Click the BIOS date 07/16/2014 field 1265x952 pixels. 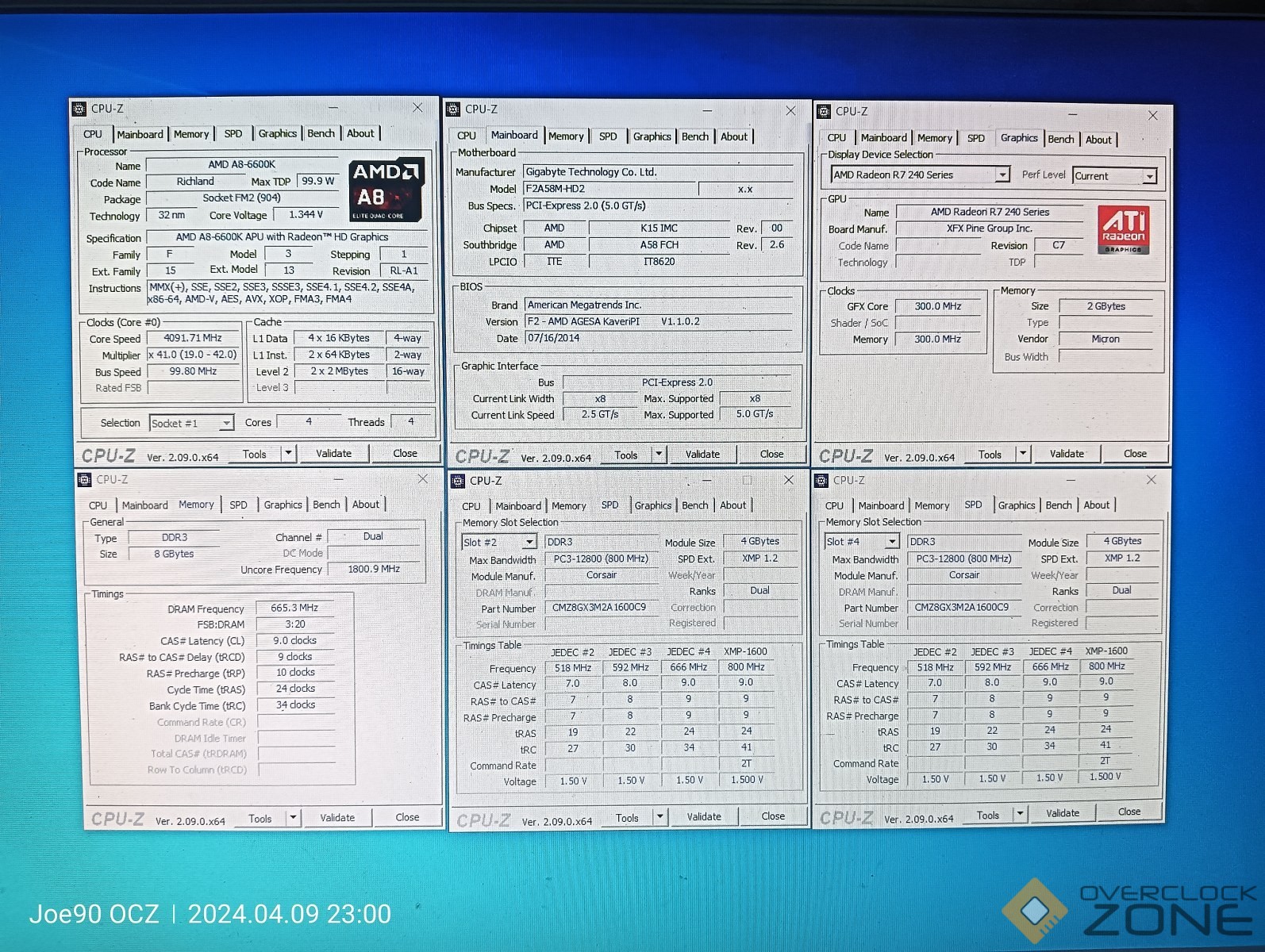[658, 339]
